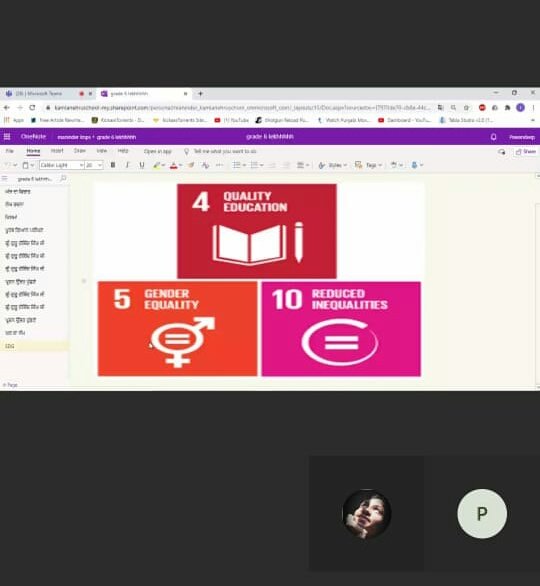The image size is (540, 586).
Task: Click the paragraph alignment icon
Action: [300, 165]
